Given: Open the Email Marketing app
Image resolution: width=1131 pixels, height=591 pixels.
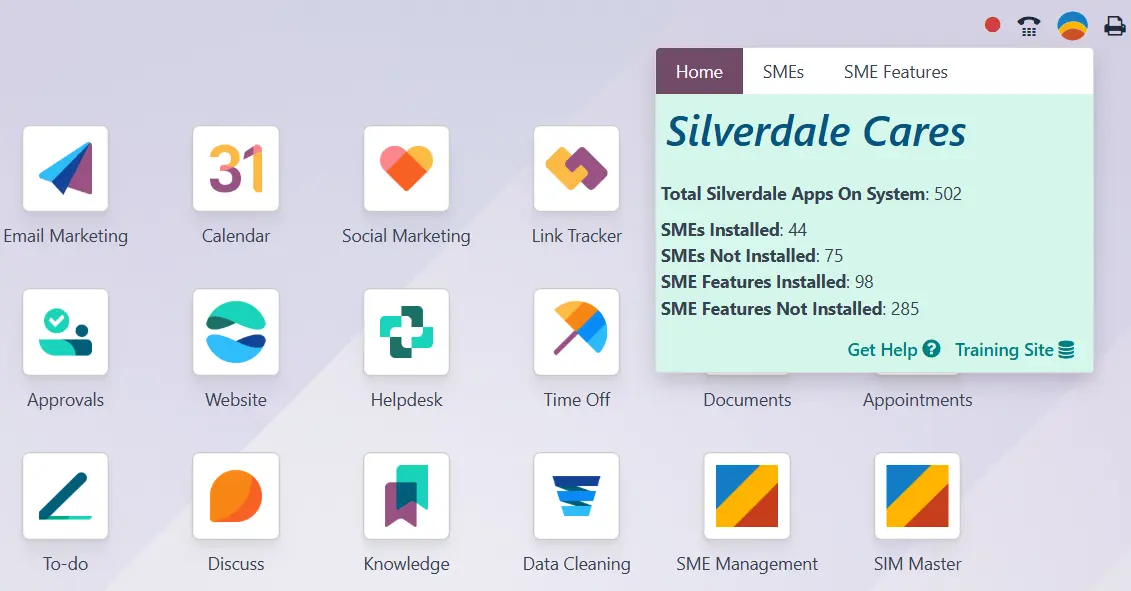Looking at the screenshot, I should click(66, 169).
